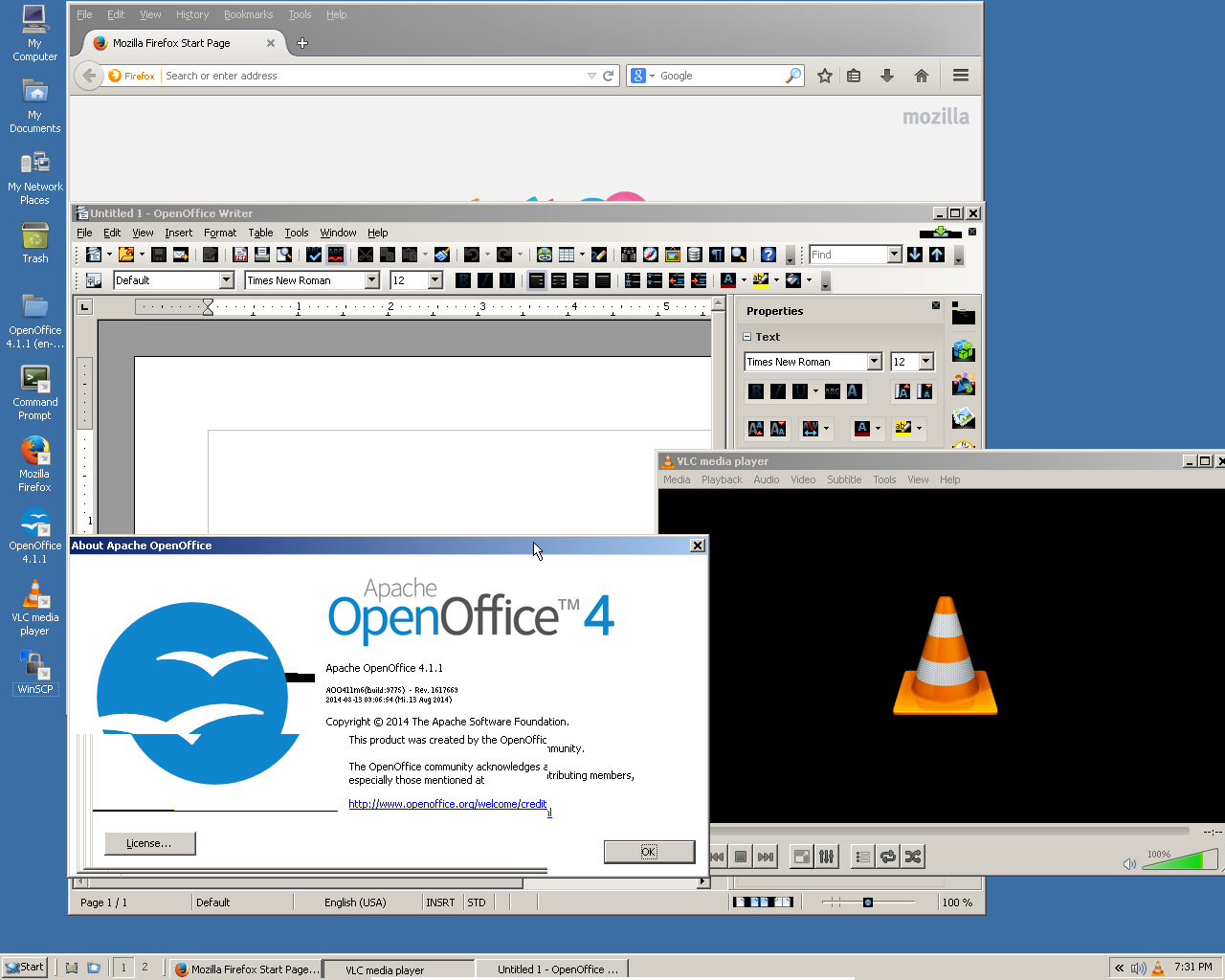Viewport: 1225px width, 980px height.
Task: Toggle VLC loop mode
Action: 888,857
